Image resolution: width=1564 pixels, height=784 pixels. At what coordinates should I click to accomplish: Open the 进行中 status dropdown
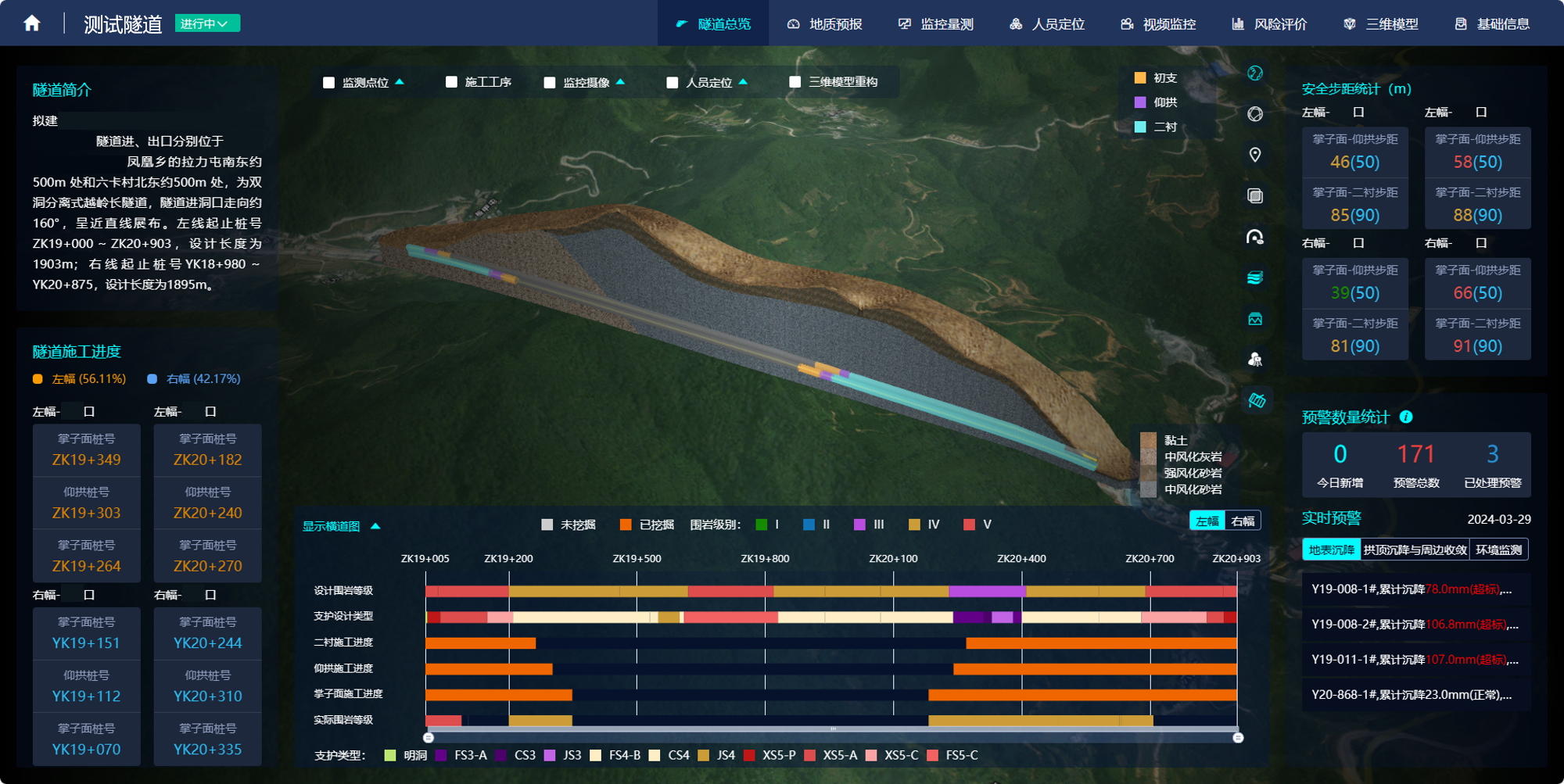click(206, 23)
